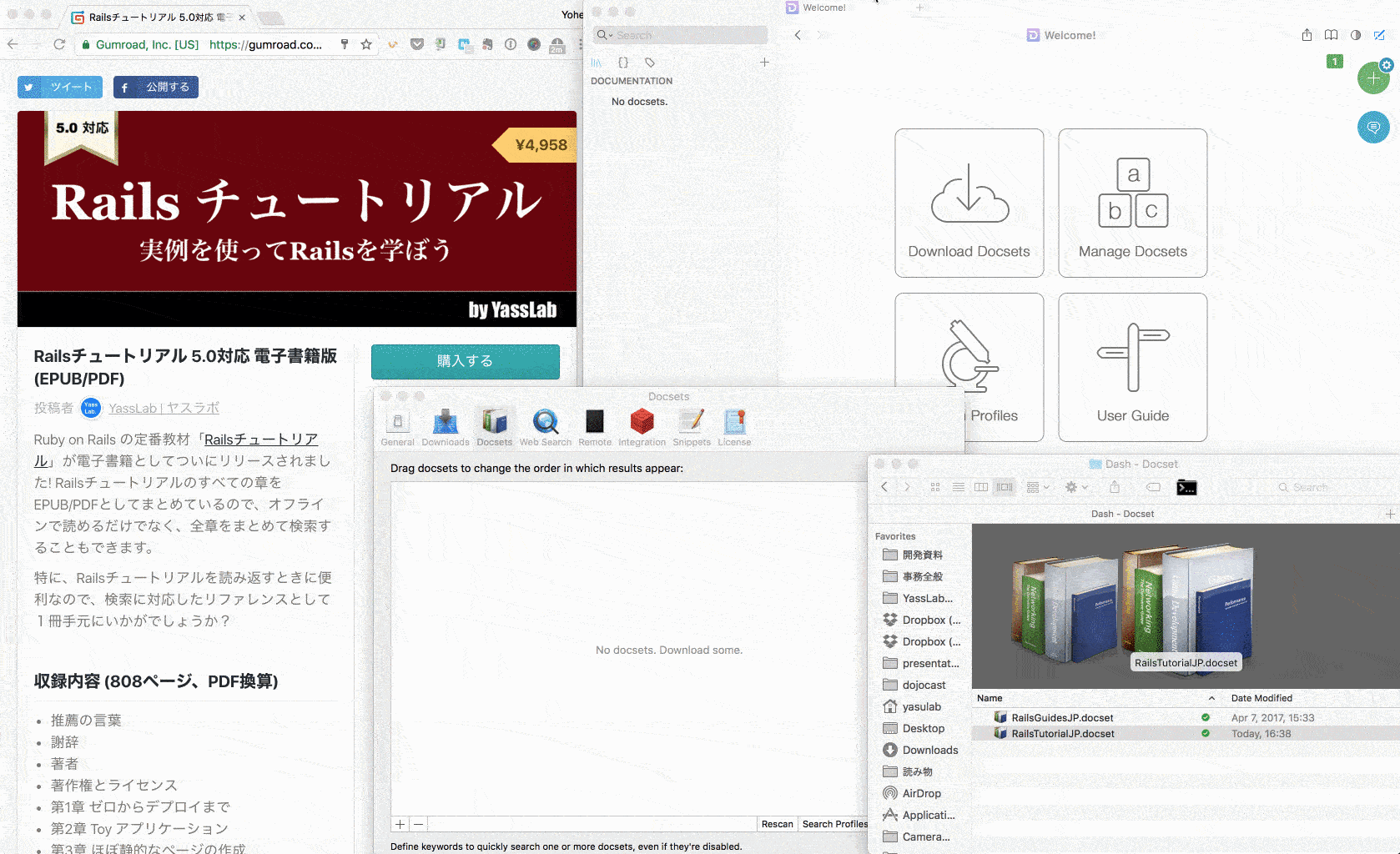
Task: Click the terminal icon in Finder toolbar
Action: point(1186,487)
